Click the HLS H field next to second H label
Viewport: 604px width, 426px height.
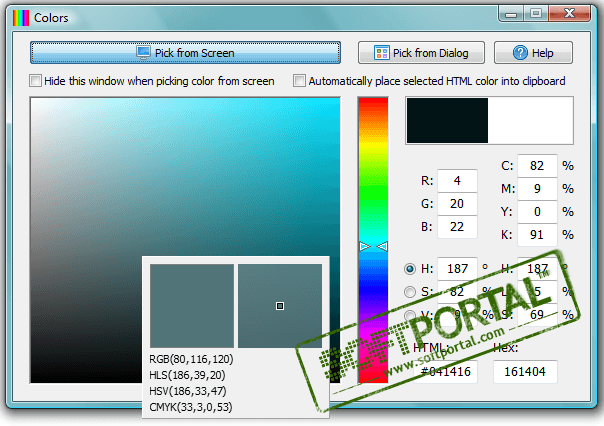tap(537, 268)
